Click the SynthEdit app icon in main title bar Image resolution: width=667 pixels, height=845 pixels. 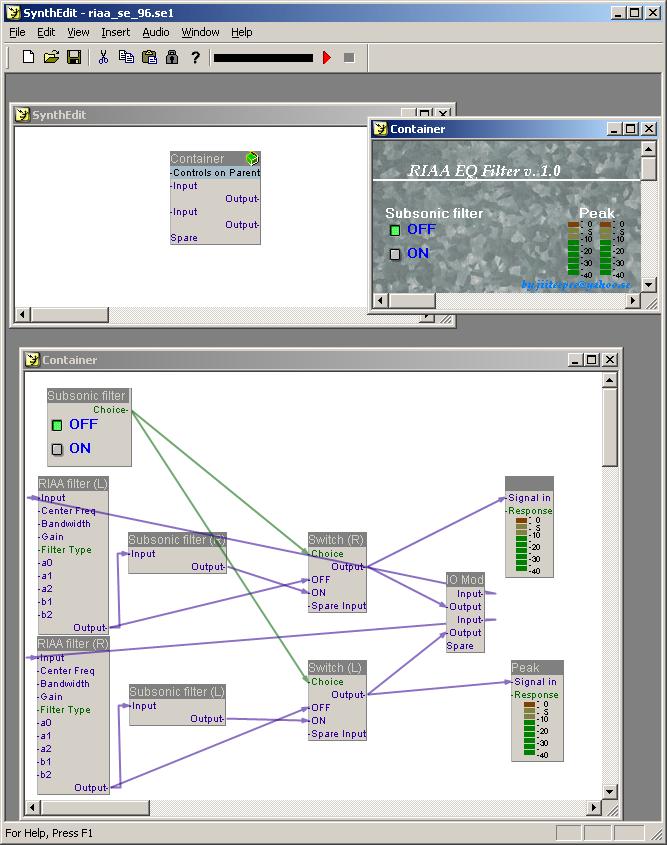click(x=13, y=12)
